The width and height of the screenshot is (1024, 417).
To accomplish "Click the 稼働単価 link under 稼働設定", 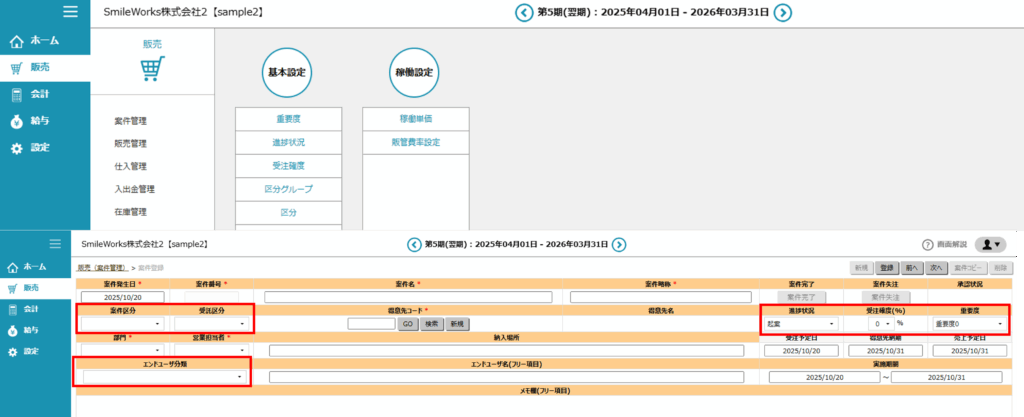I will point(415,119).
